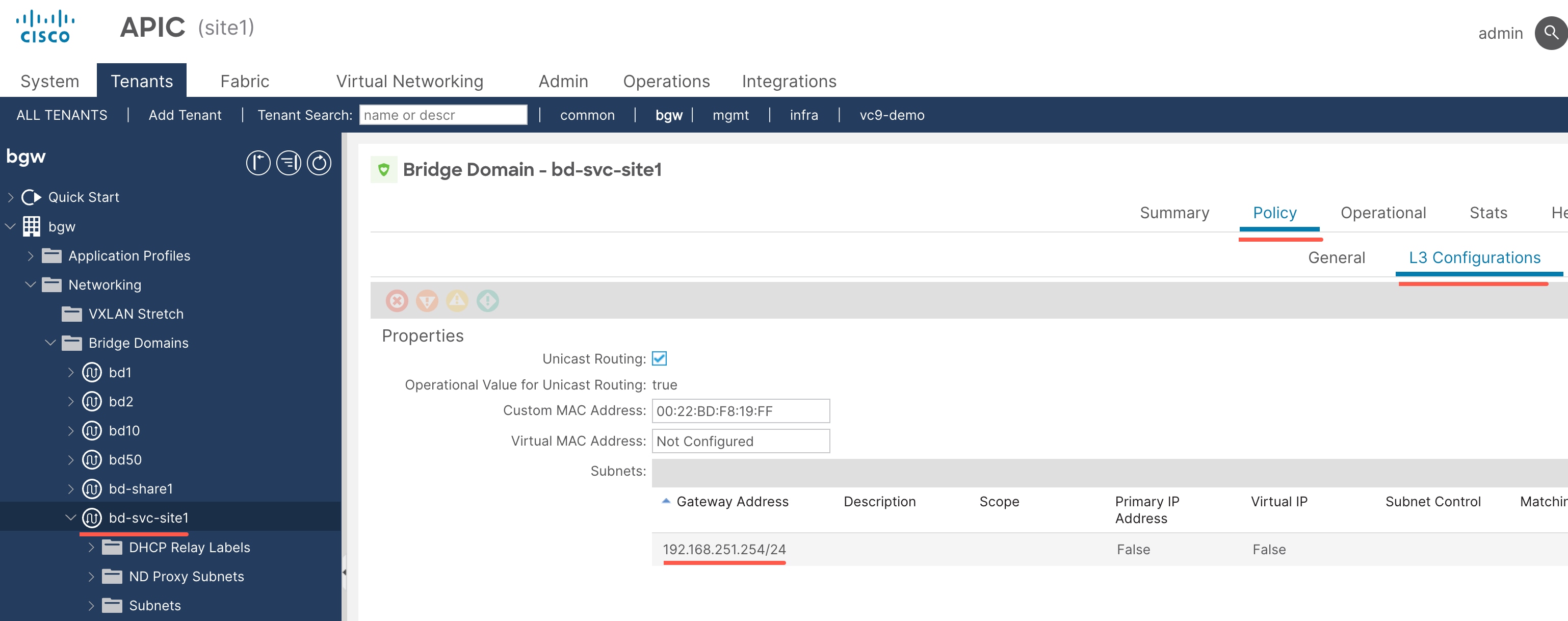This screenshot has height=621, width=1568.
Task: Expand the Subnets tree node
Action: point(91,606)
